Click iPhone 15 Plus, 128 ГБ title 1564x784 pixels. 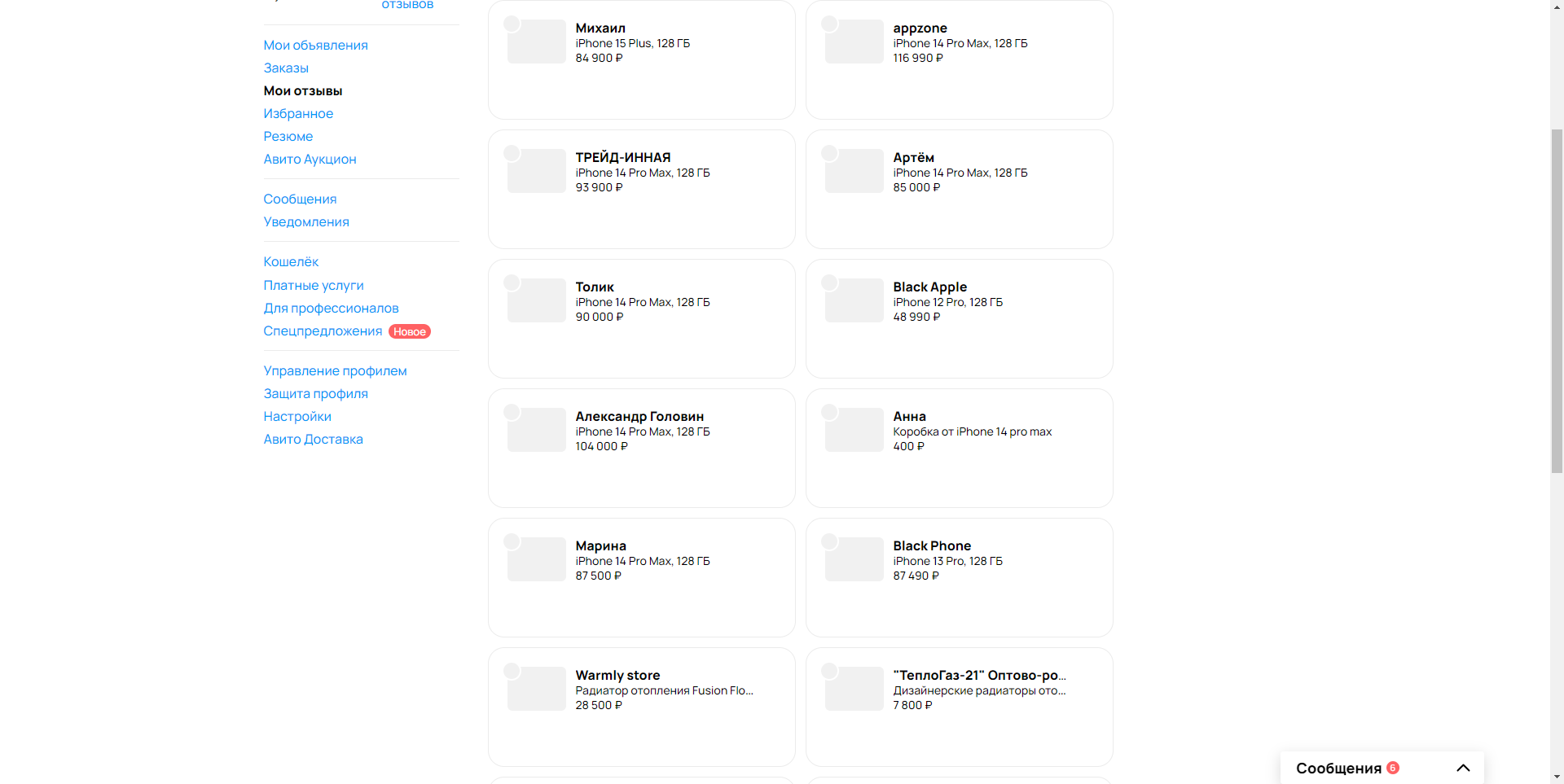[x=632, y=44]
